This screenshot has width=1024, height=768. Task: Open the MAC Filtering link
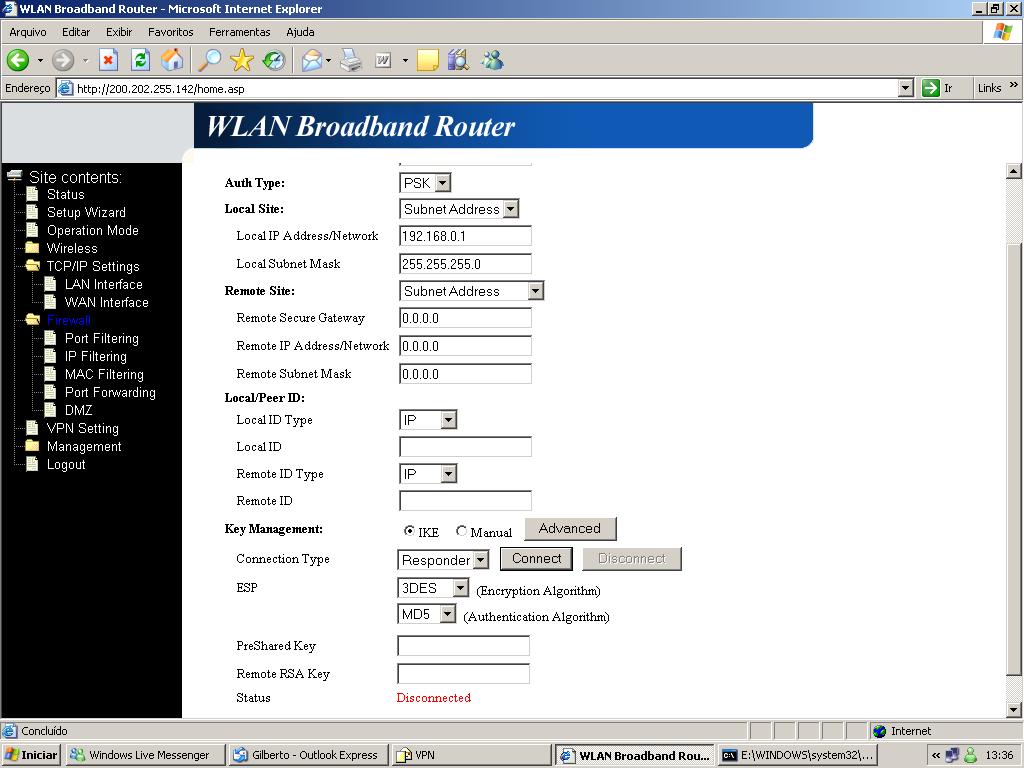104,374
